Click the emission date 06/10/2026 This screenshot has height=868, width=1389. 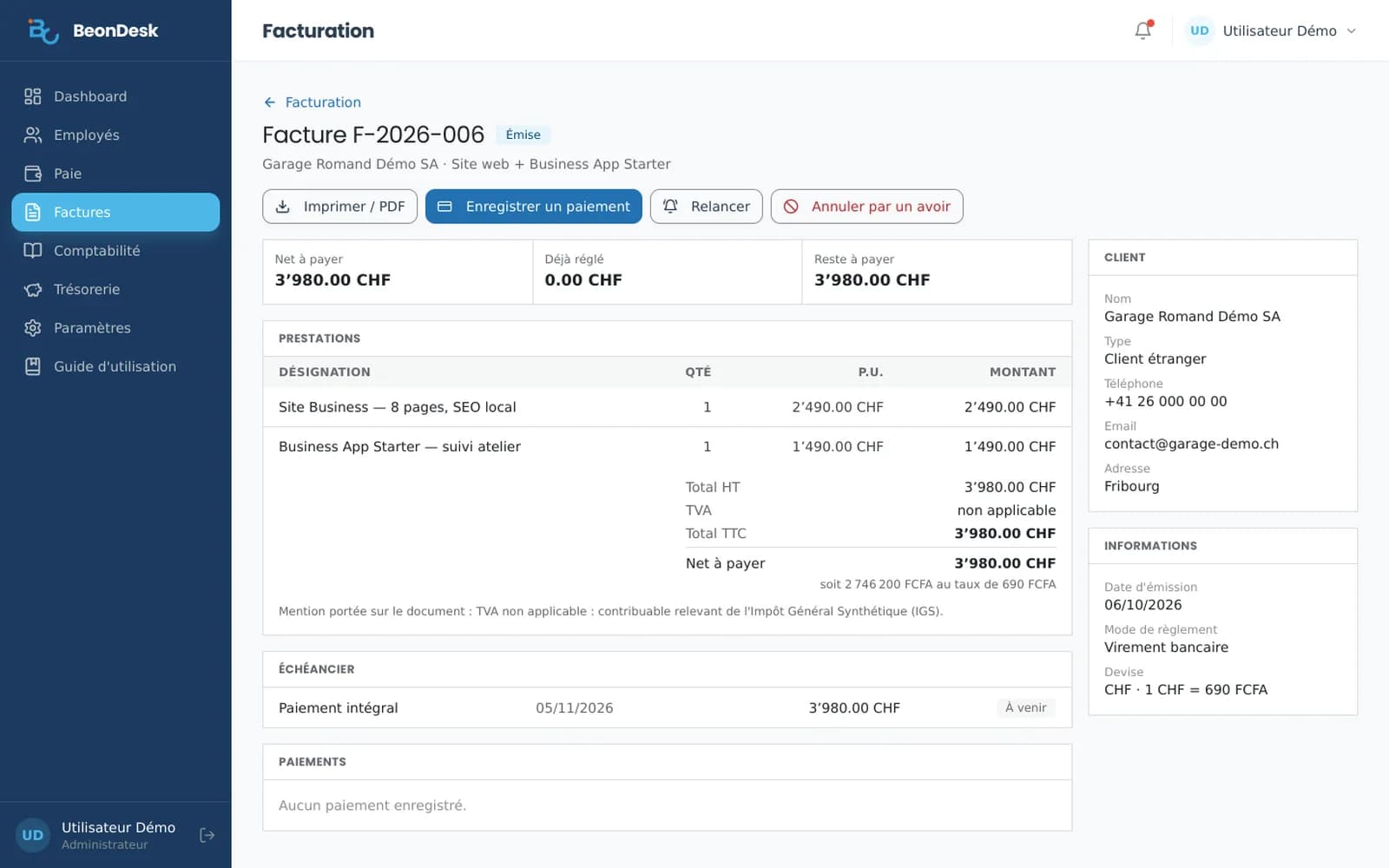tap(1143, 605)
